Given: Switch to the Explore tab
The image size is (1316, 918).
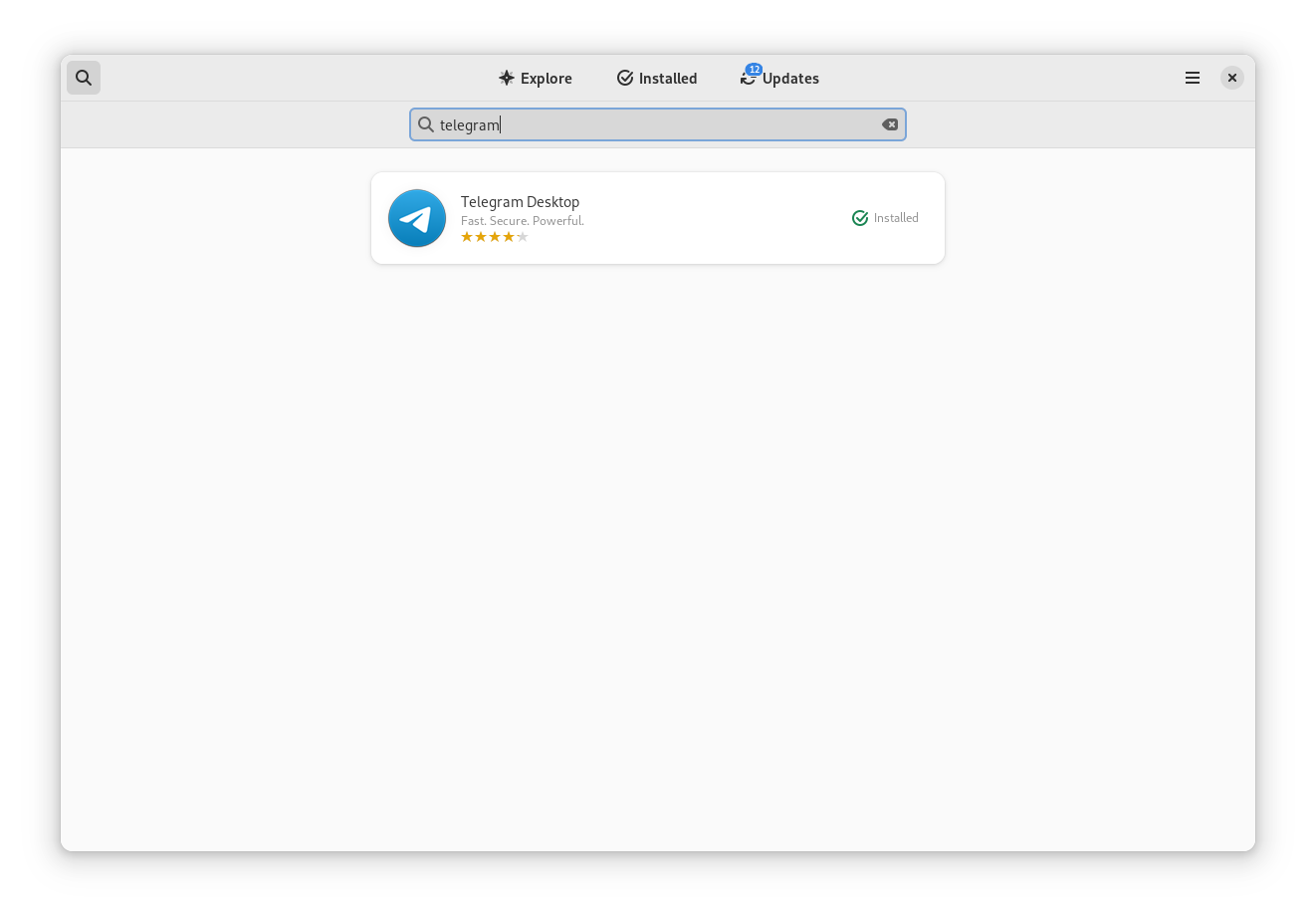Looking at the screenshot, I should click(536, 78).
